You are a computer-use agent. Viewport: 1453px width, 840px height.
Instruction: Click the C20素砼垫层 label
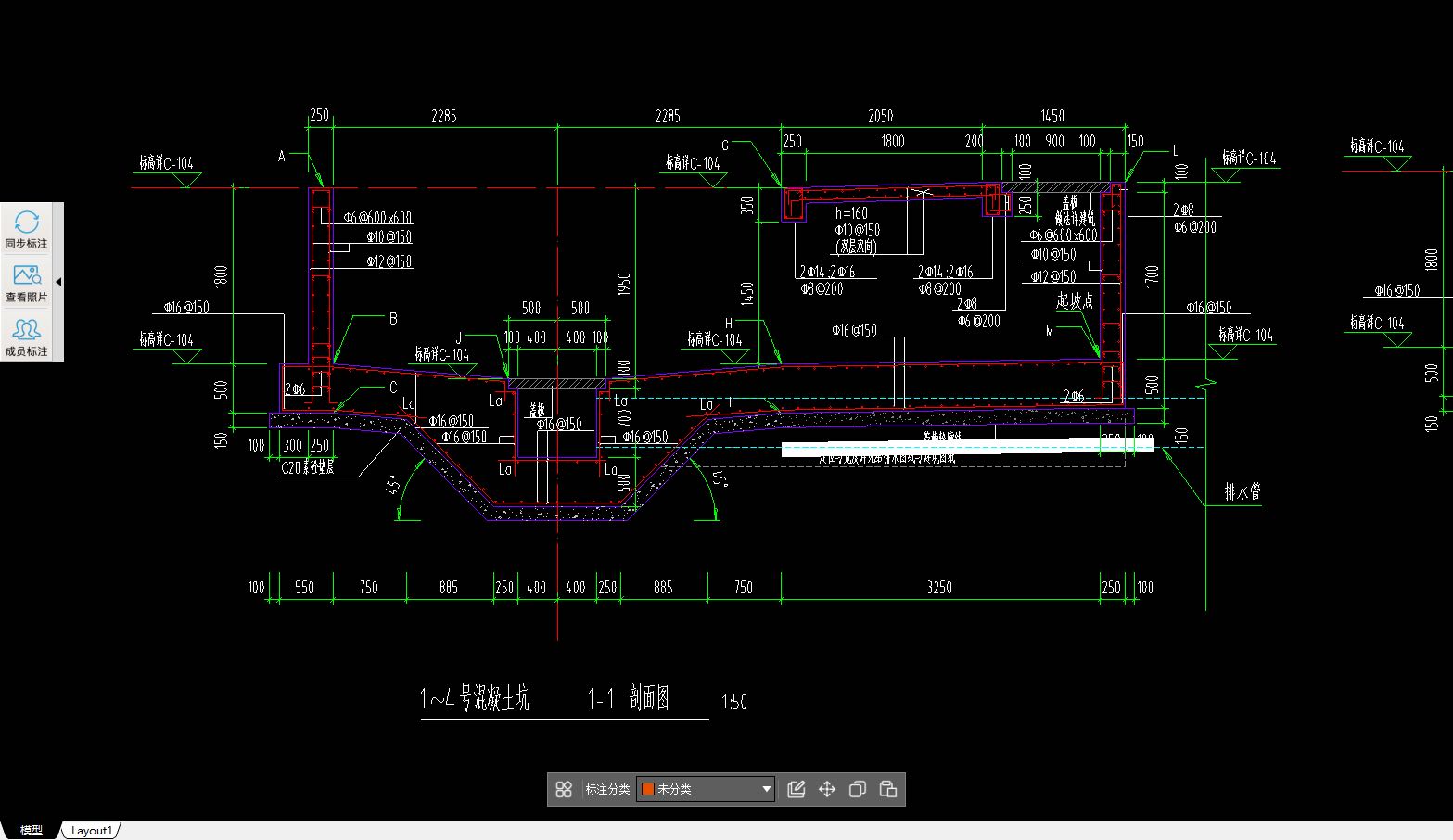point(308,467)
